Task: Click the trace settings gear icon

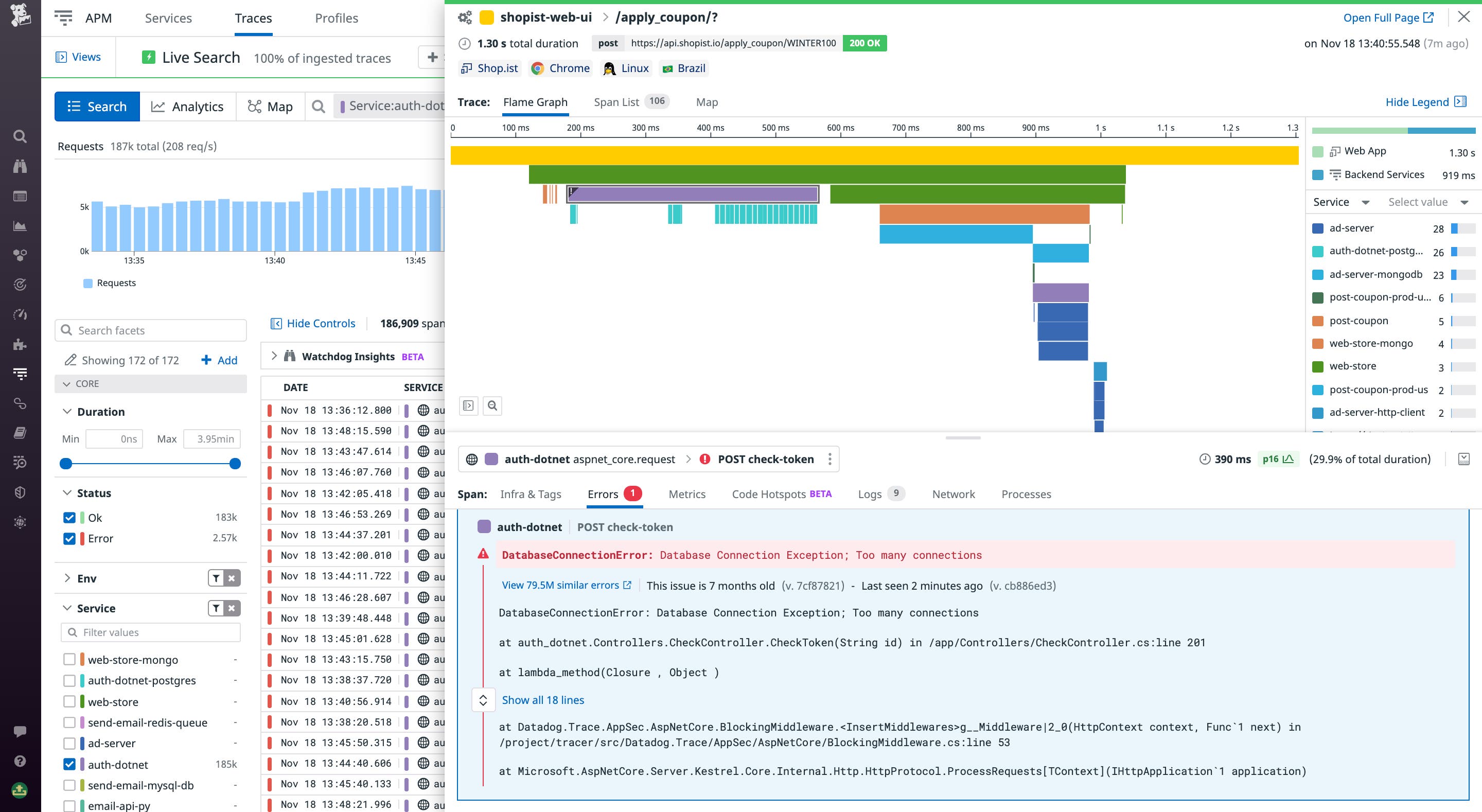Action: click(x=465, y=17)
